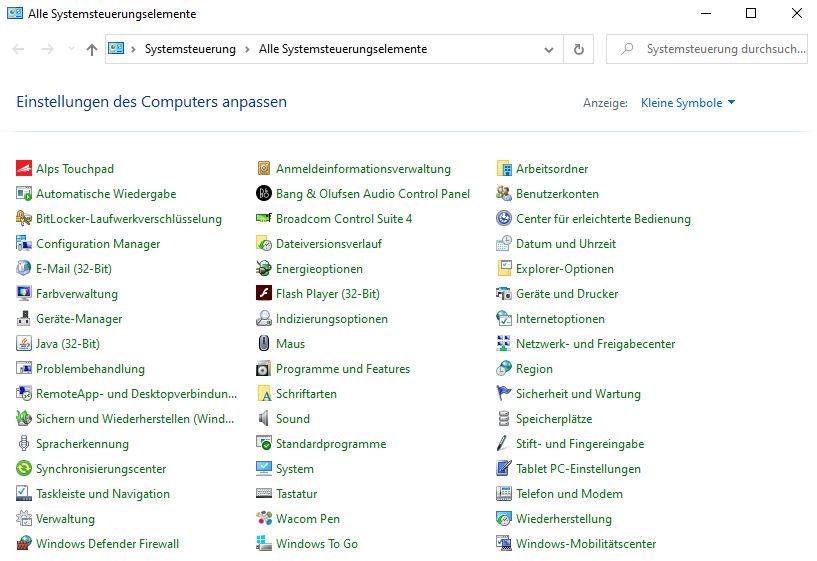Open the Flash Player (32-Bit) icon
Viewport: 817px width, 561px height.
click(264, 294)
